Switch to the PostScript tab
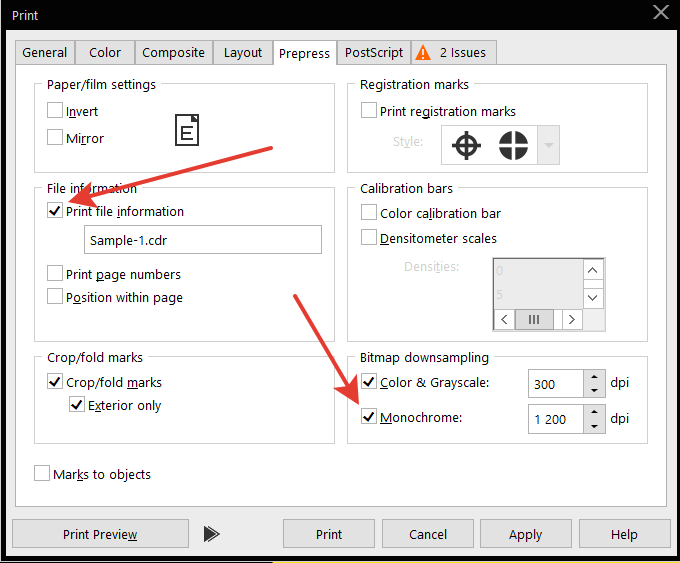This screenshot has width=680, height=563. coord(374,52)
